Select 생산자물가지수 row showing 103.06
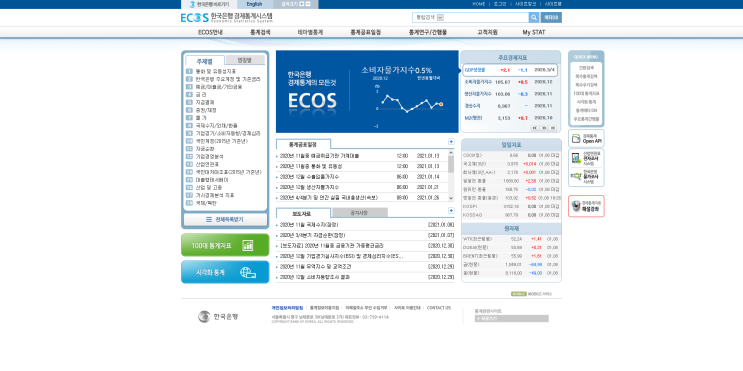The height and width of the screenshot is (371, 743). (510, 94)
